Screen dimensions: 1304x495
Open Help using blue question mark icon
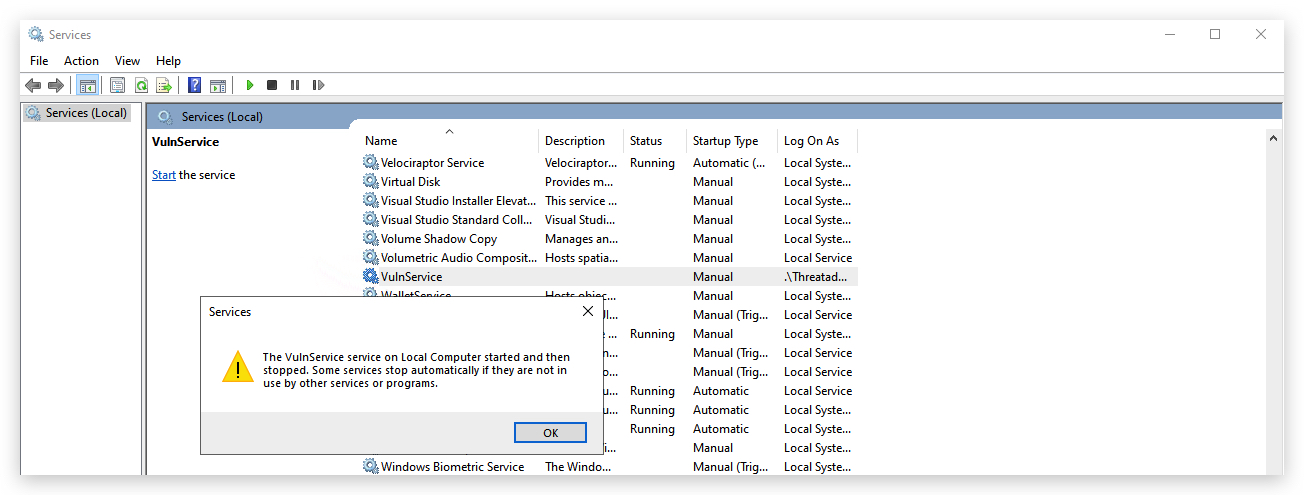[x=195, y=86]
